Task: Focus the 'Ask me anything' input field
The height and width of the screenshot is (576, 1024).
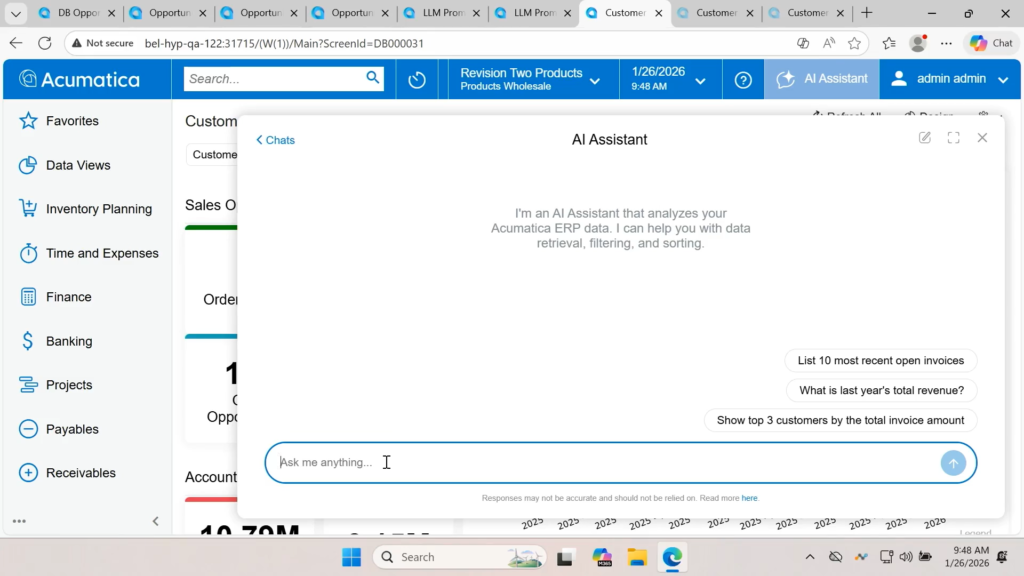Action: click(600, 463)
